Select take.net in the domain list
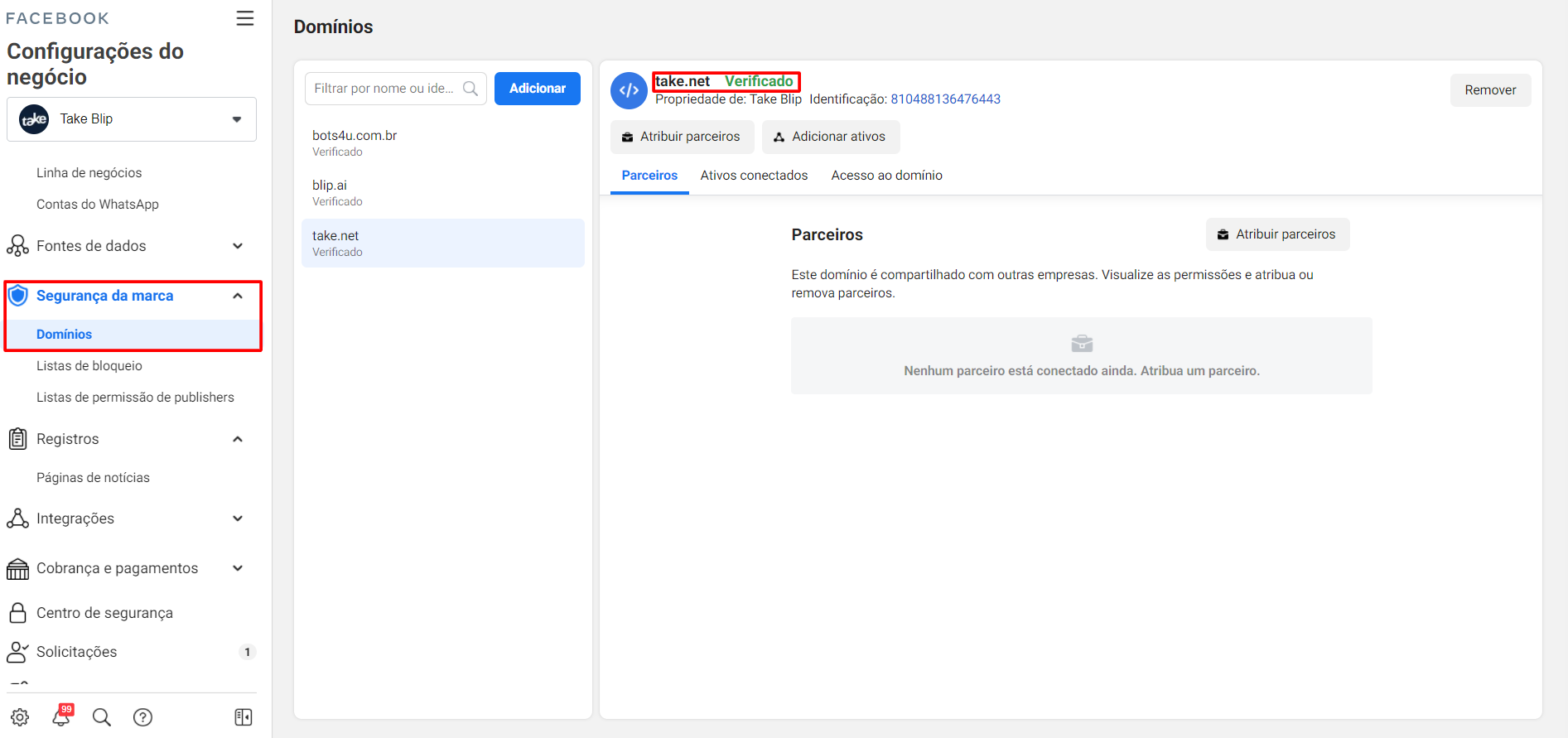1568x738 pixels. pos(443,244)
